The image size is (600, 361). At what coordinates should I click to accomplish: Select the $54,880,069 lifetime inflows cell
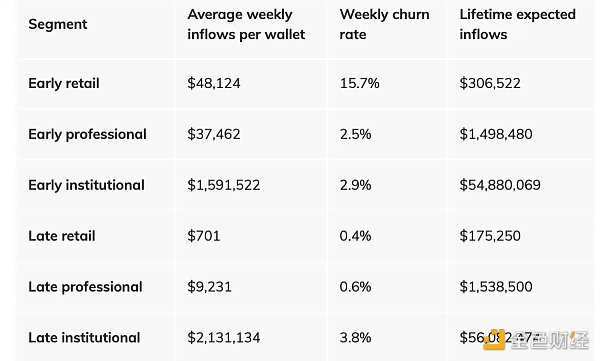point(500,185)
